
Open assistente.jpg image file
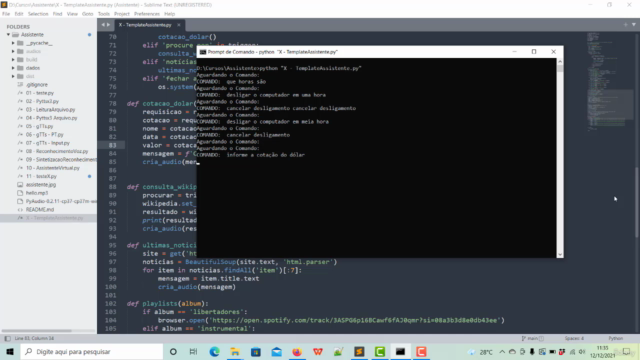(41, 185)
